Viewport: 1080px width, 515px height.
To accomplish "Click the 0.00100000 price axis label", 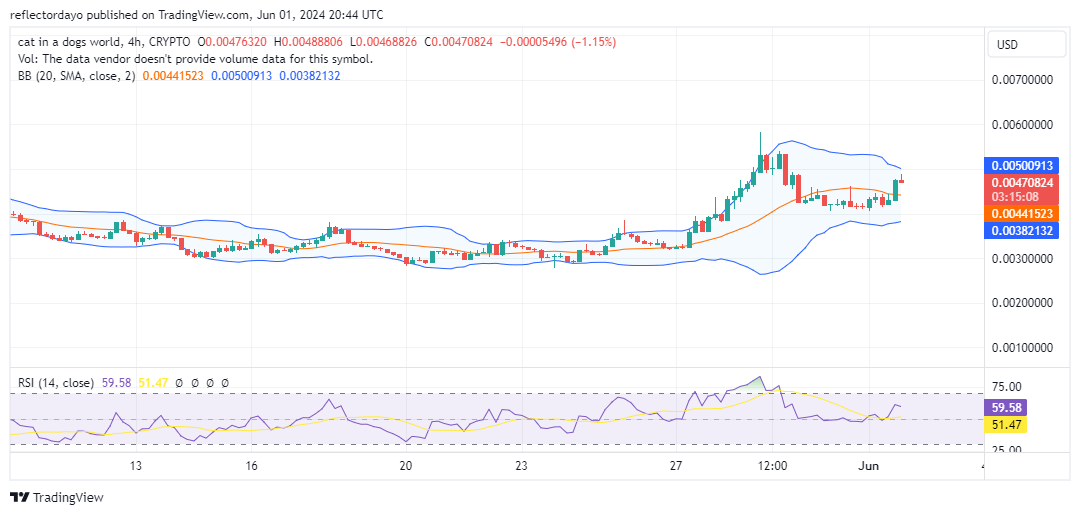I will (x=1023, y=348).
